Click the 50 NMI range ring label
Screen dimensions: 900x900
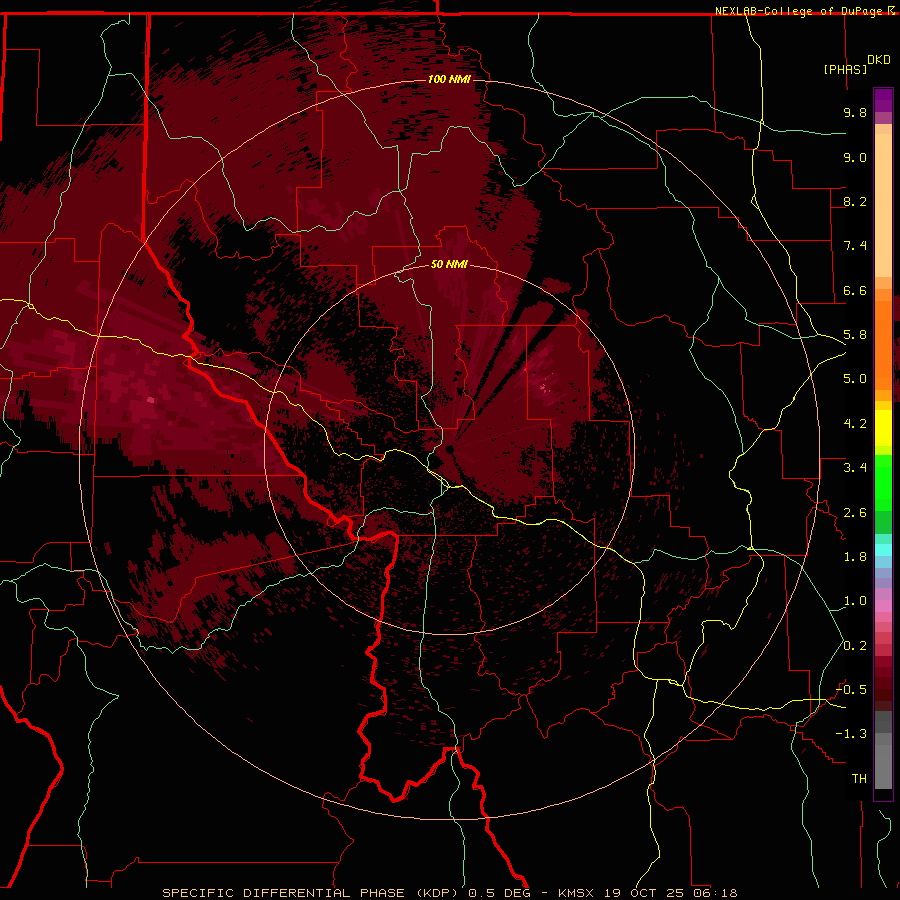pyautogui.click(x=449, y=264)
